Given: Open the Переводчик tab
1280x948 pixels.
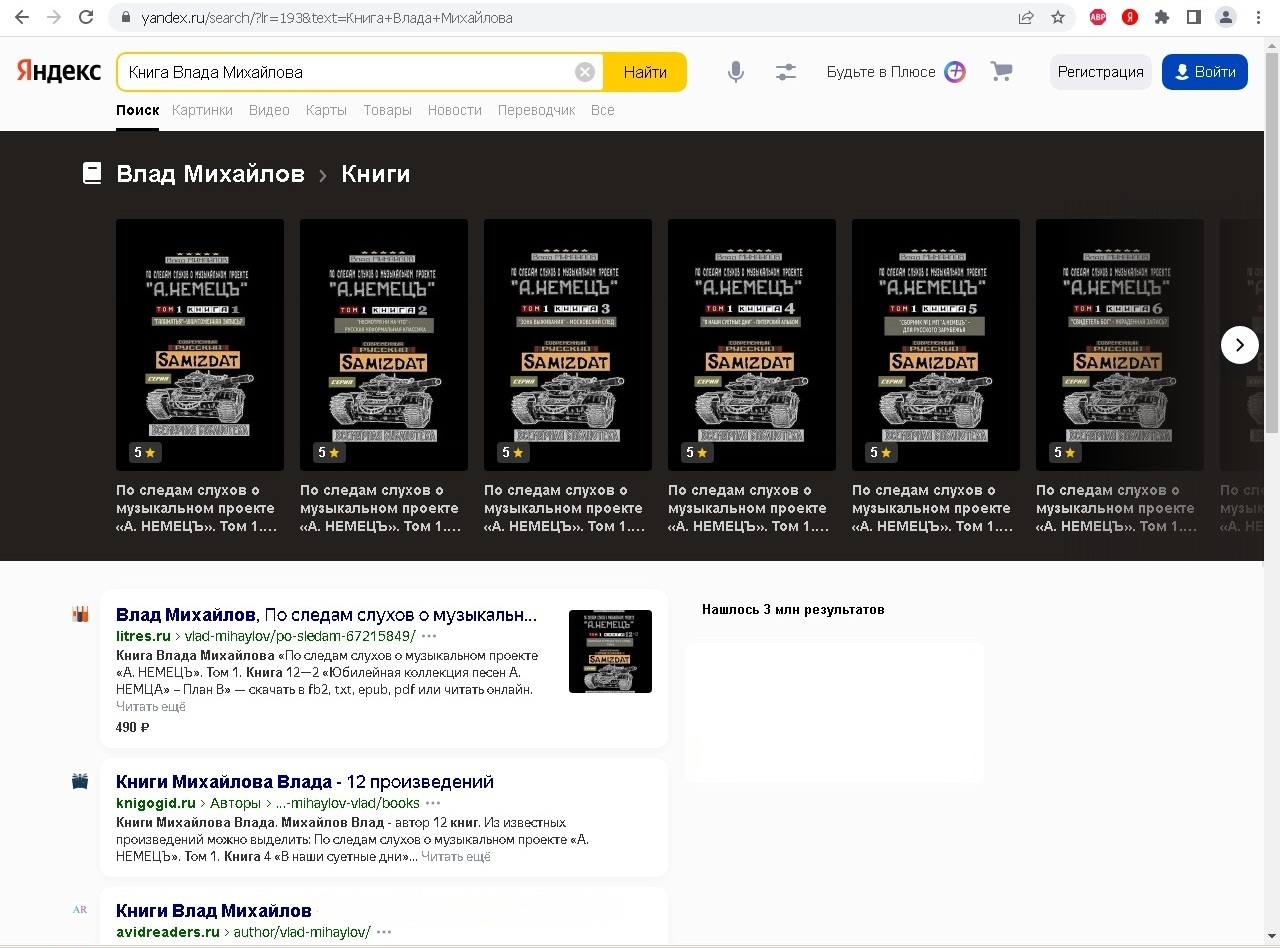Looking at the screenshot, I should 537,110.
